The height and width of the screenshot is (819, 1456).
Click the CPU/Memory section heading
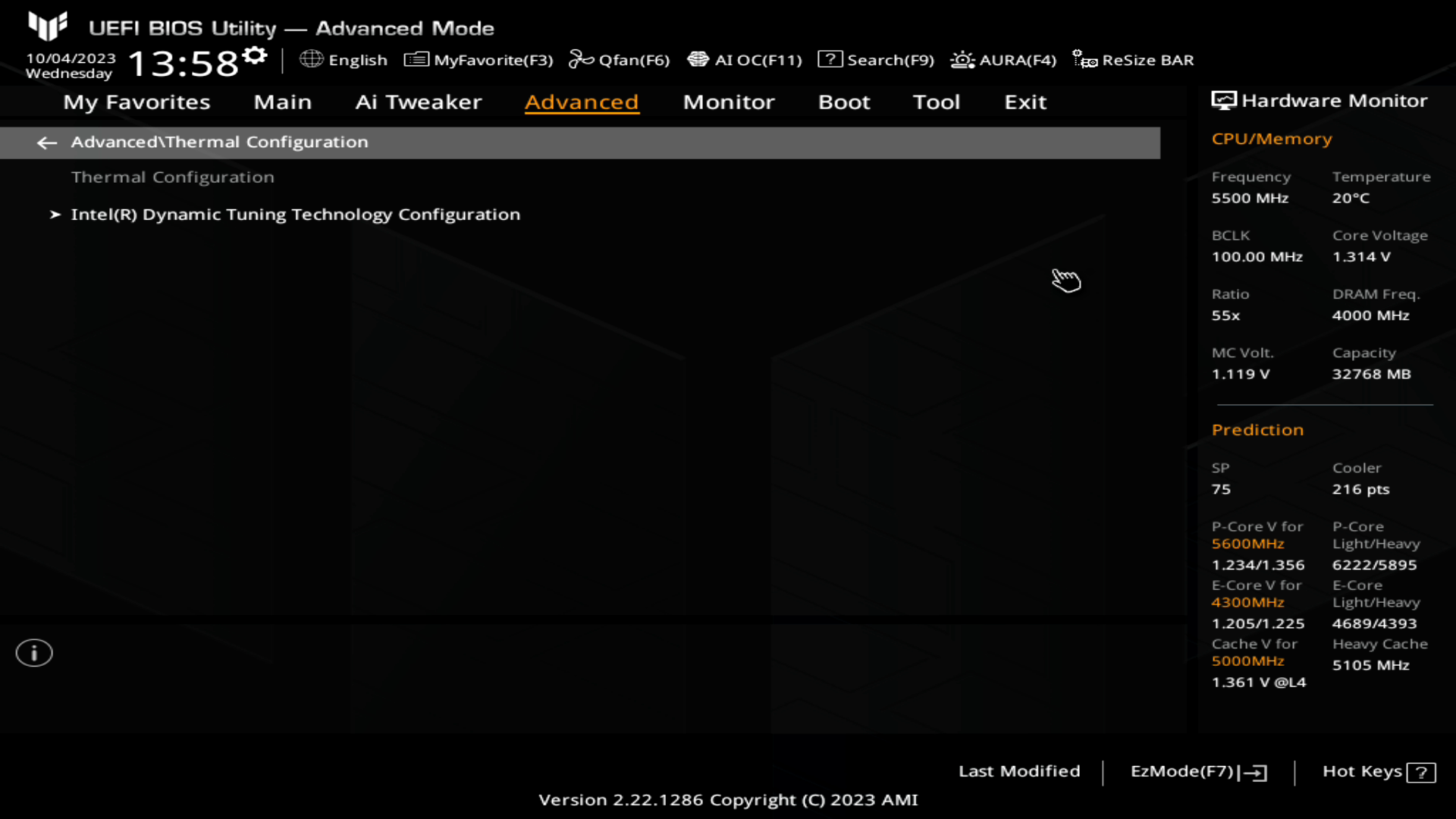point(1271,139)
